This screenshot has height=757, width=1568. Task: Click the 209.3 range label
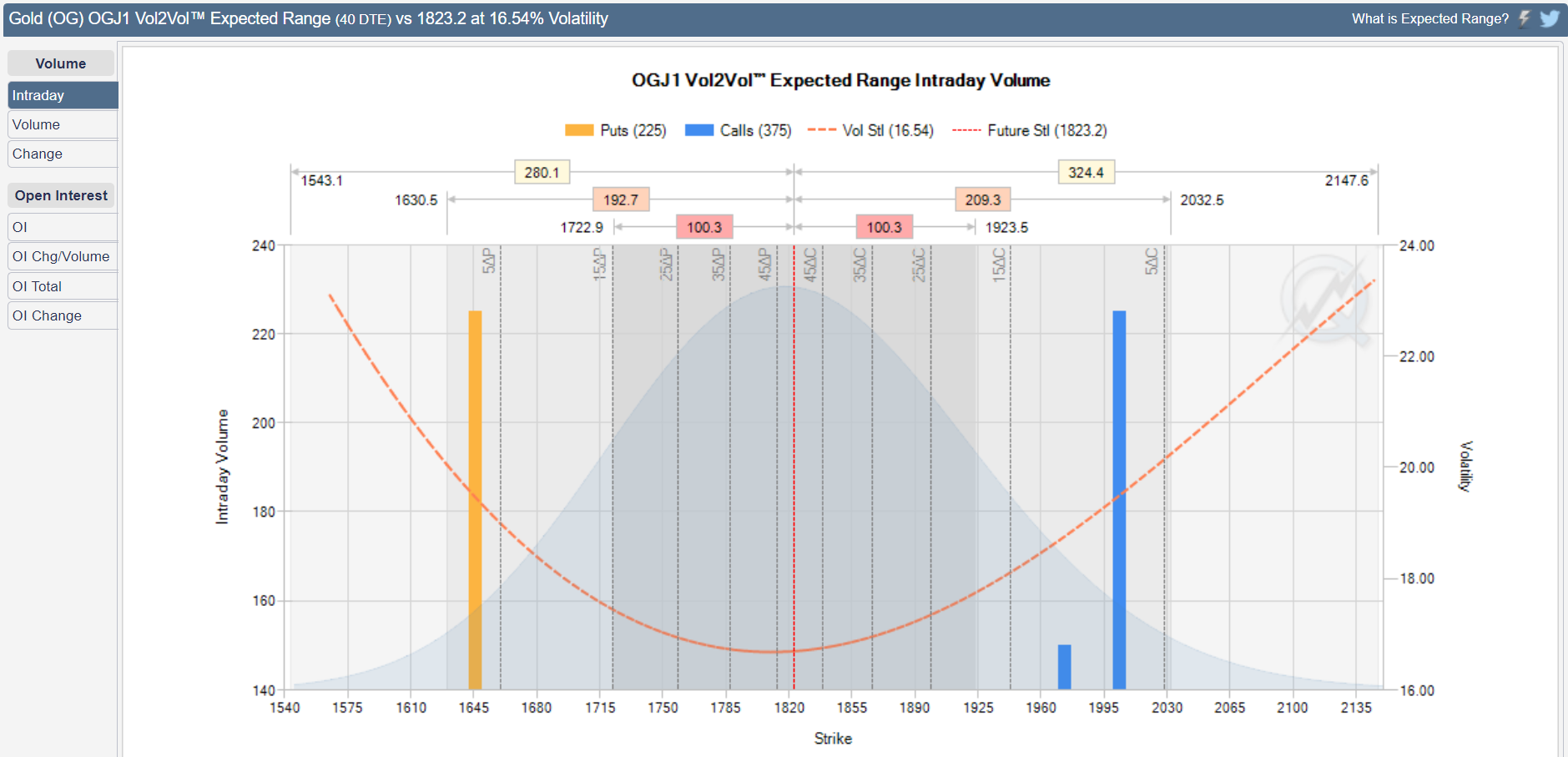pyautogui.click(x=983, y=200)
